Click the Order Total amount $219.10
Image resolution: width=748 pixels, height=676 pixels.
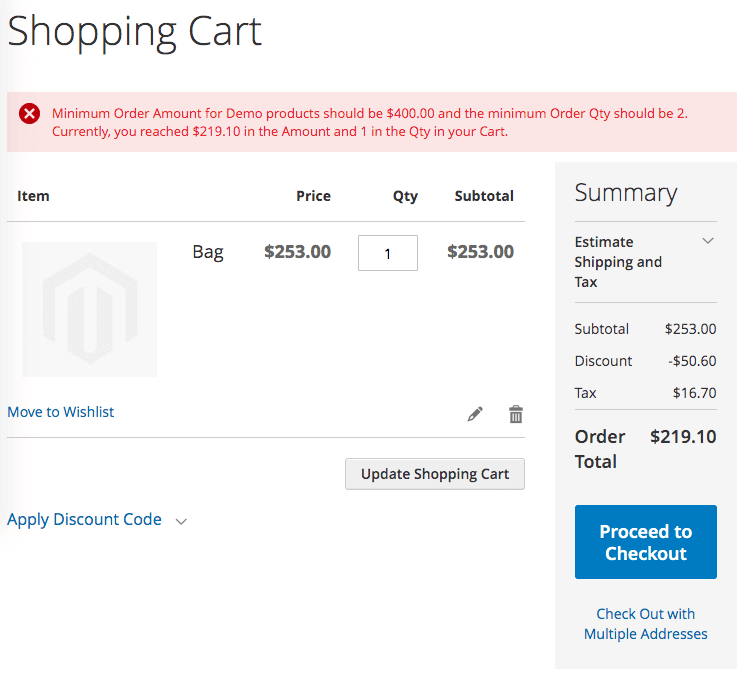(683, 437)
